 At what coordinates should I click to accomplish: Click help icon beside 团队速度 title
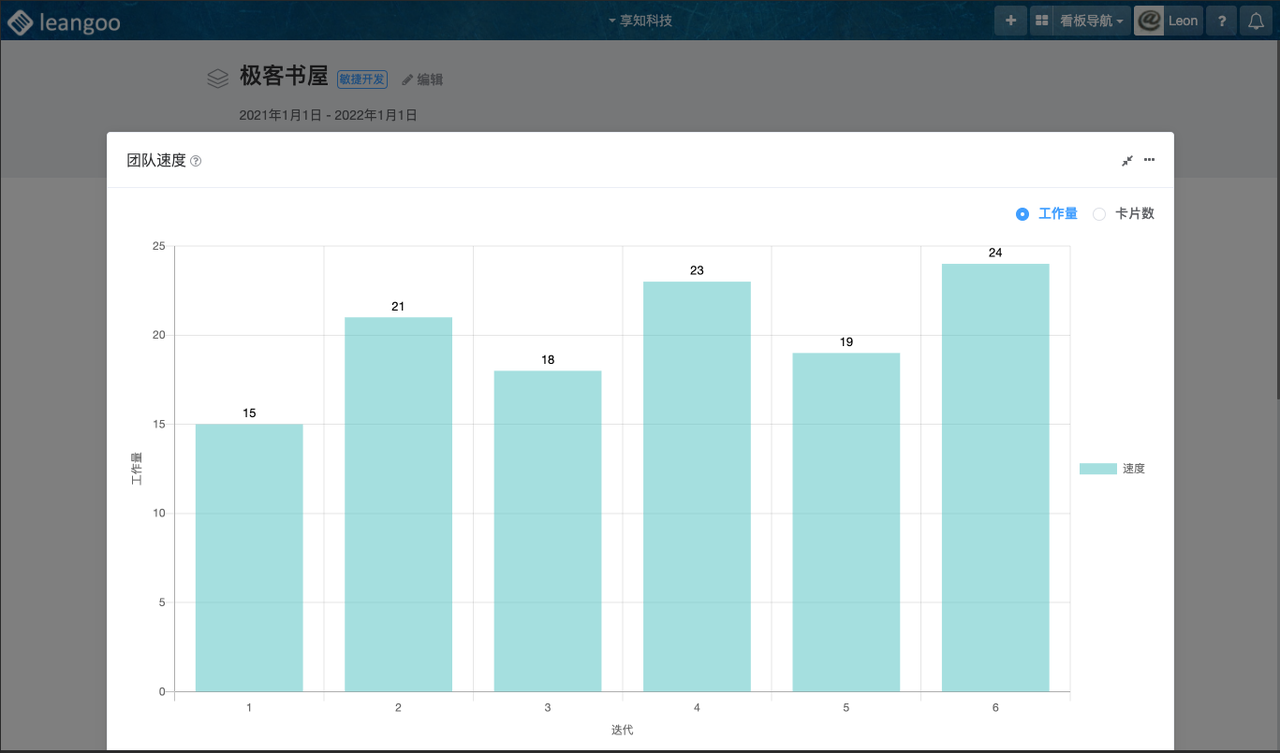[196, 161]
